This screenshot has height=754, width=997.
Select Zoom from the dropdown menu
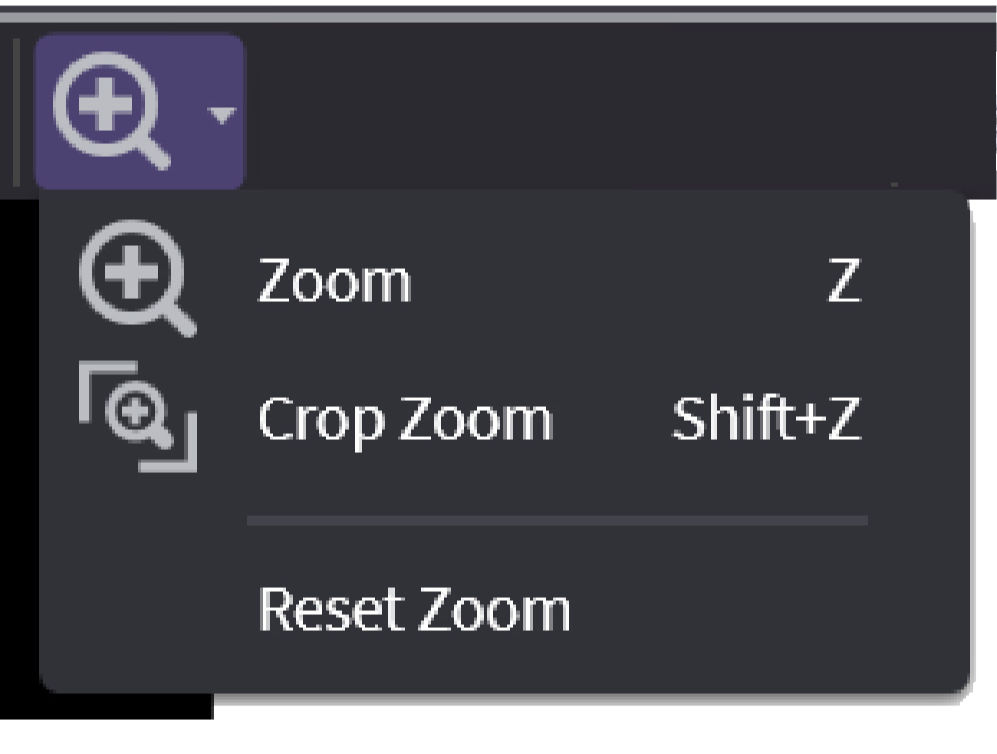[334, 283]
